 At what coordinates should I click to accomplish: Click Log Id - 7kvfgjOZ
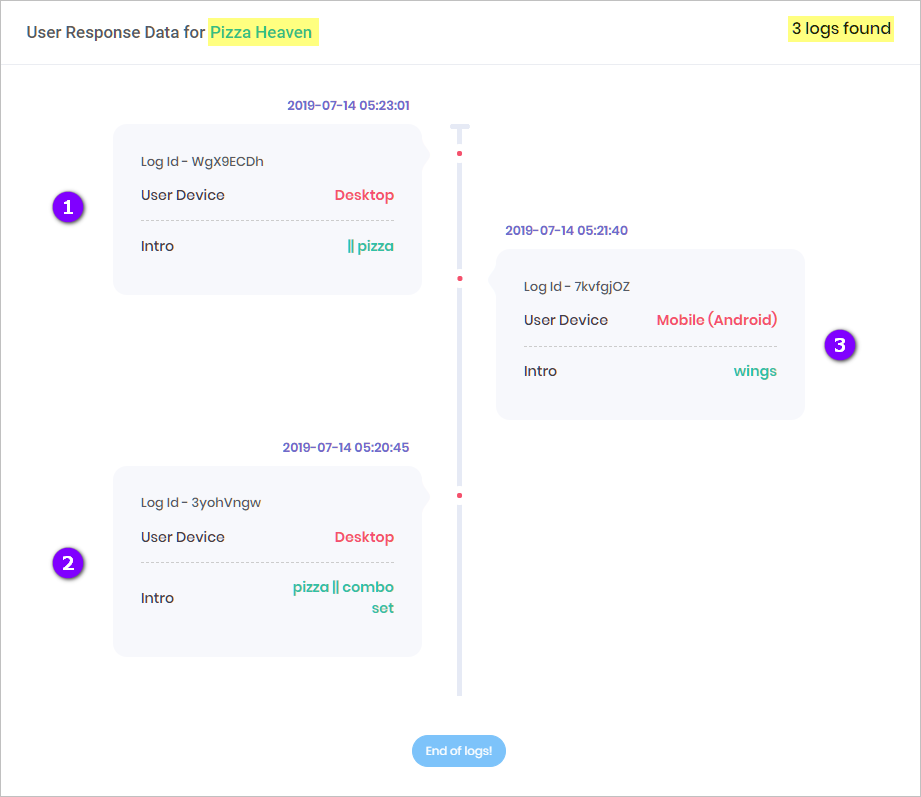pos(577,287)
